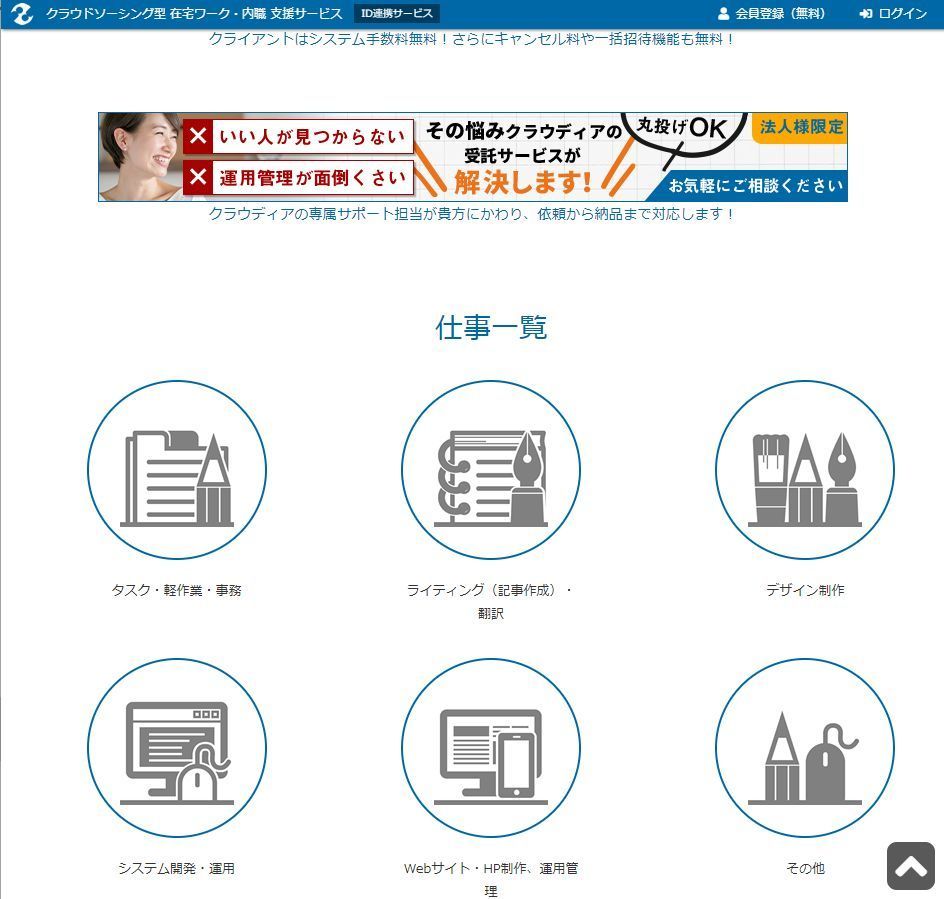
Task: Click the クラウディアの専属サポート担当 caption text
Action: [471, 214]
